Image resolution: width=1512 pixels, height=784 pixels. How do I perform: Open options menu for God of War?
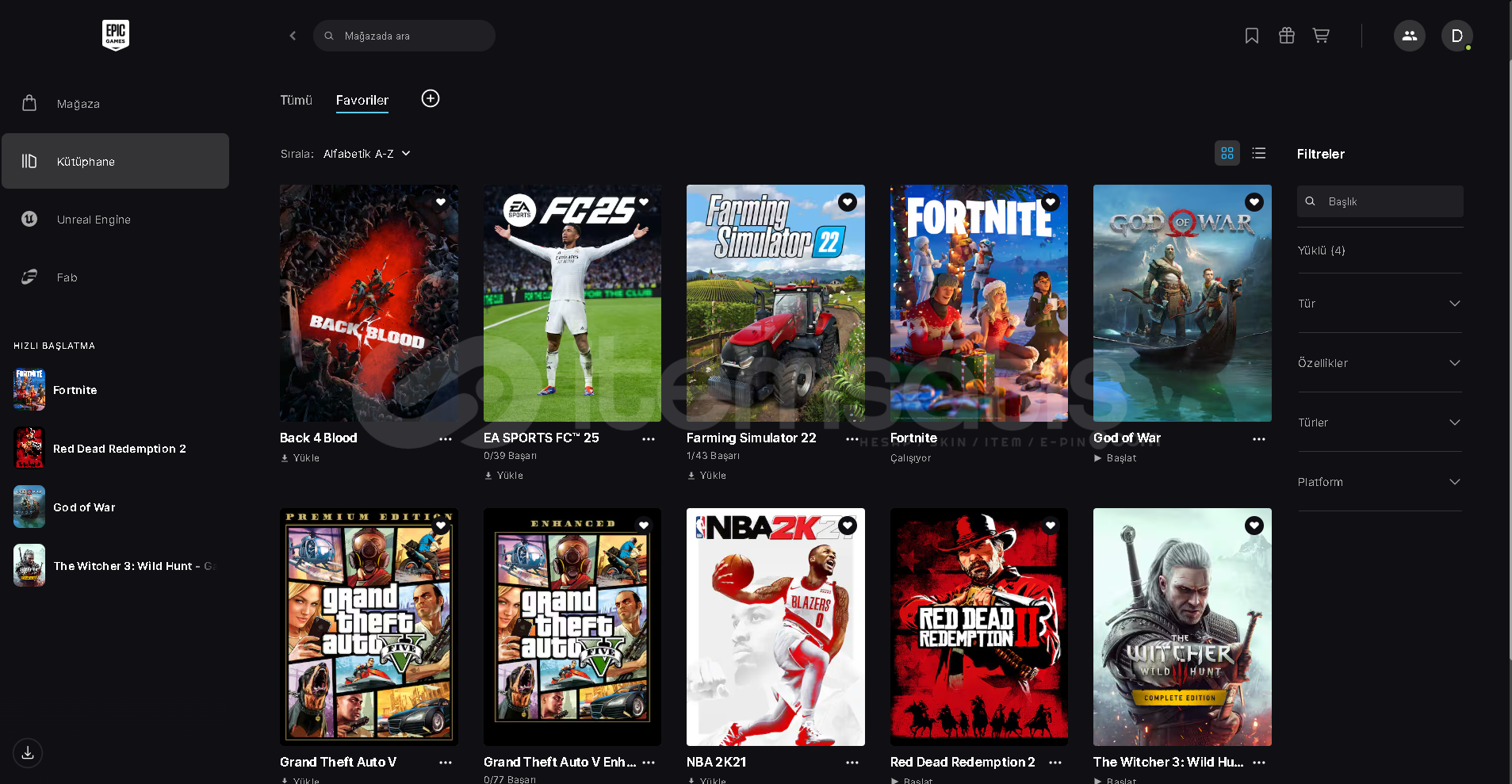[x=1259, y=439]
